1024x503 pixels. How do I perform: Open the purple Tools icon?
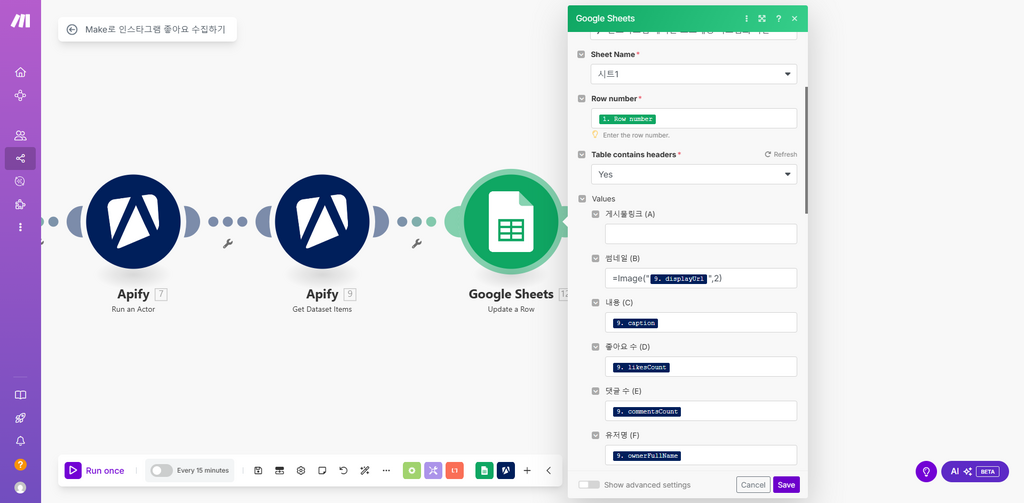(433, 470)
